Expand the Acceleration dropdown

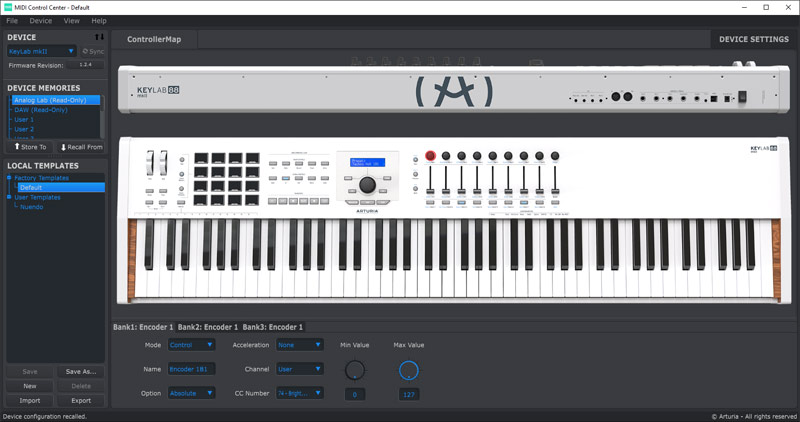pos(300,345)
